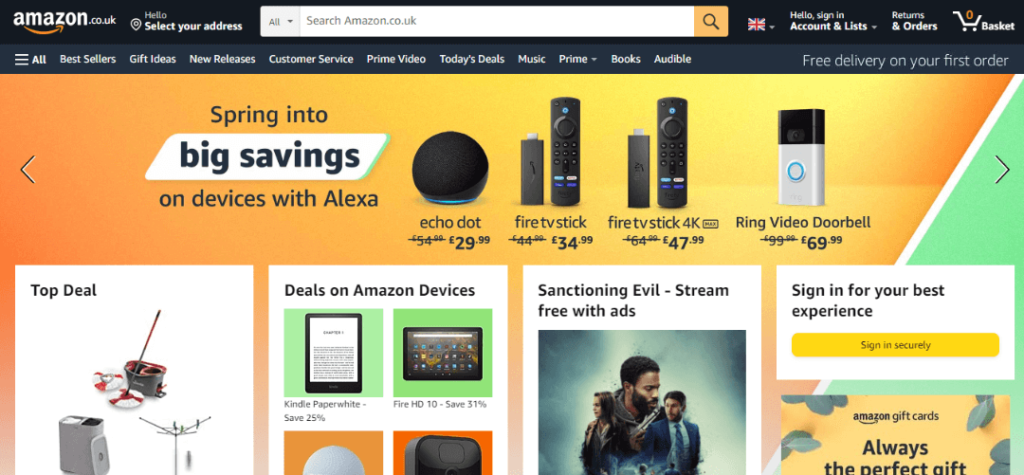Click the Sanctioning Evil movie poster
Image resolution: width=1024 pixels, height=475 pixels.
tap(642, 402)
